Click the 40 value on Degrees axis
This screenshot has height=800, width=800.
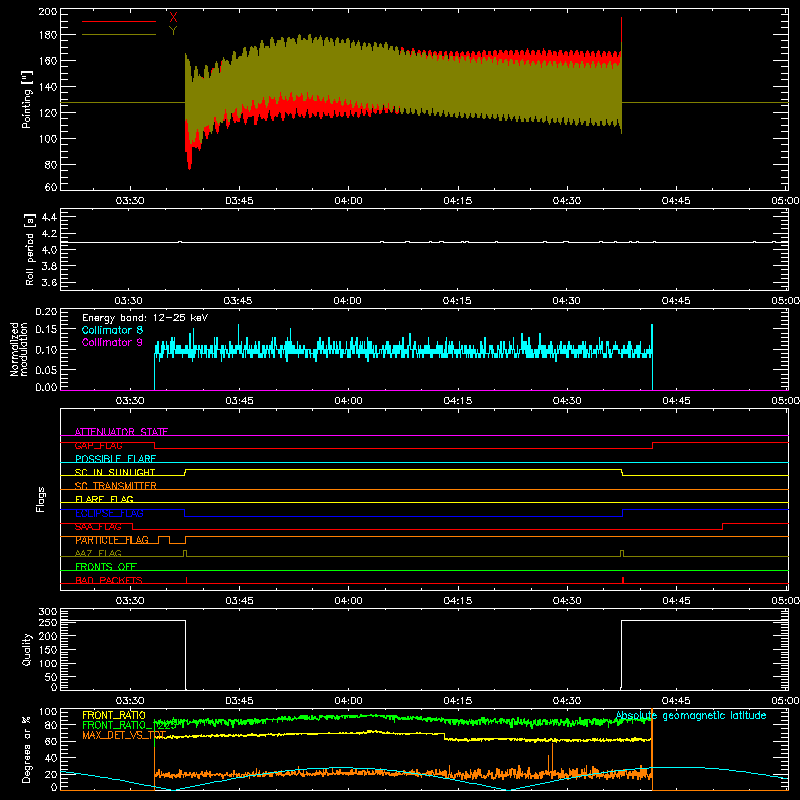click(51, 758)
